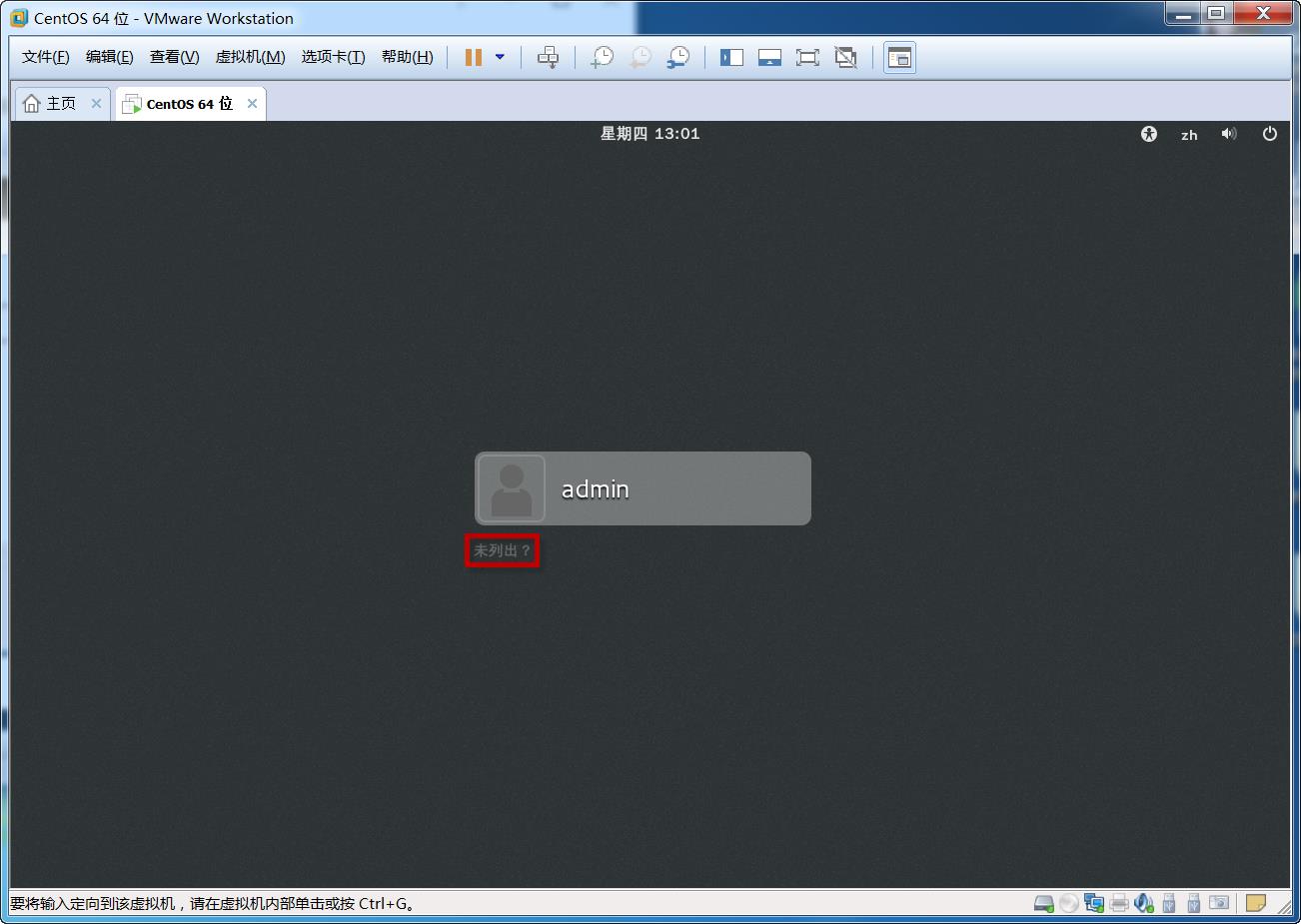Click the 未列出？ link
The width and height of the screenshot is (1301, 924).
(502, 550)
